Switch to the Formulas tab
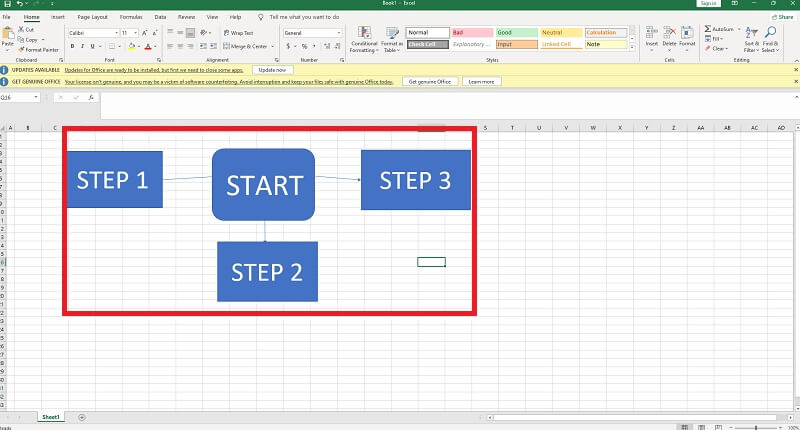The width and height of the screenshot is (800, 430). (131, 17)
